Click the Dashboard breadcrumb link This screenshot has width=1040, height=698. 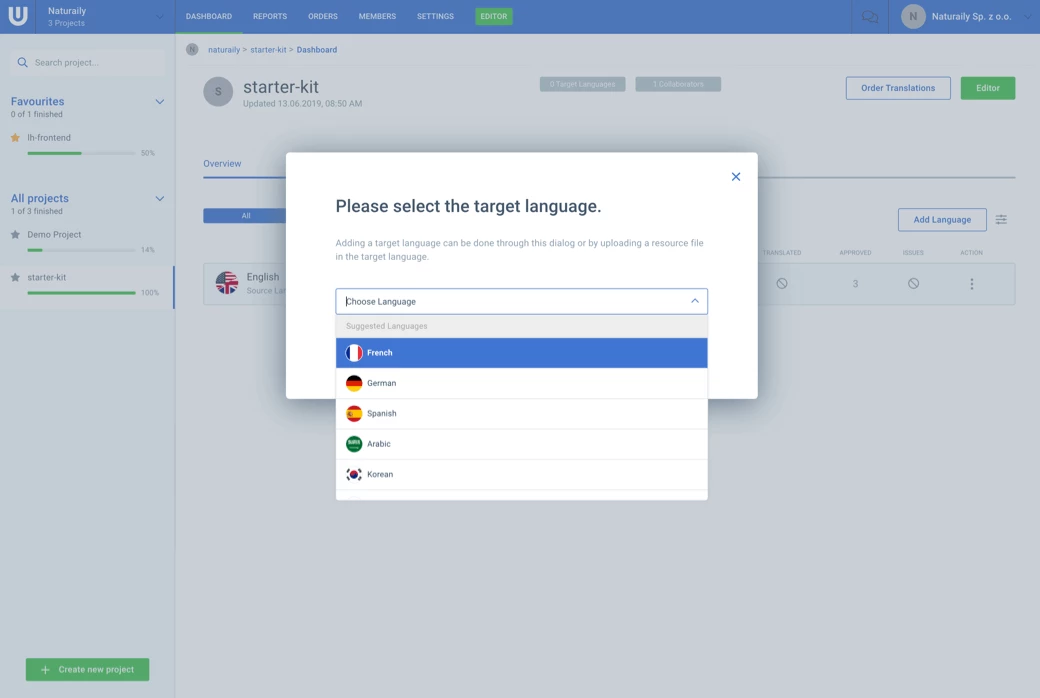pyautogui.click(x=316, y=50)
